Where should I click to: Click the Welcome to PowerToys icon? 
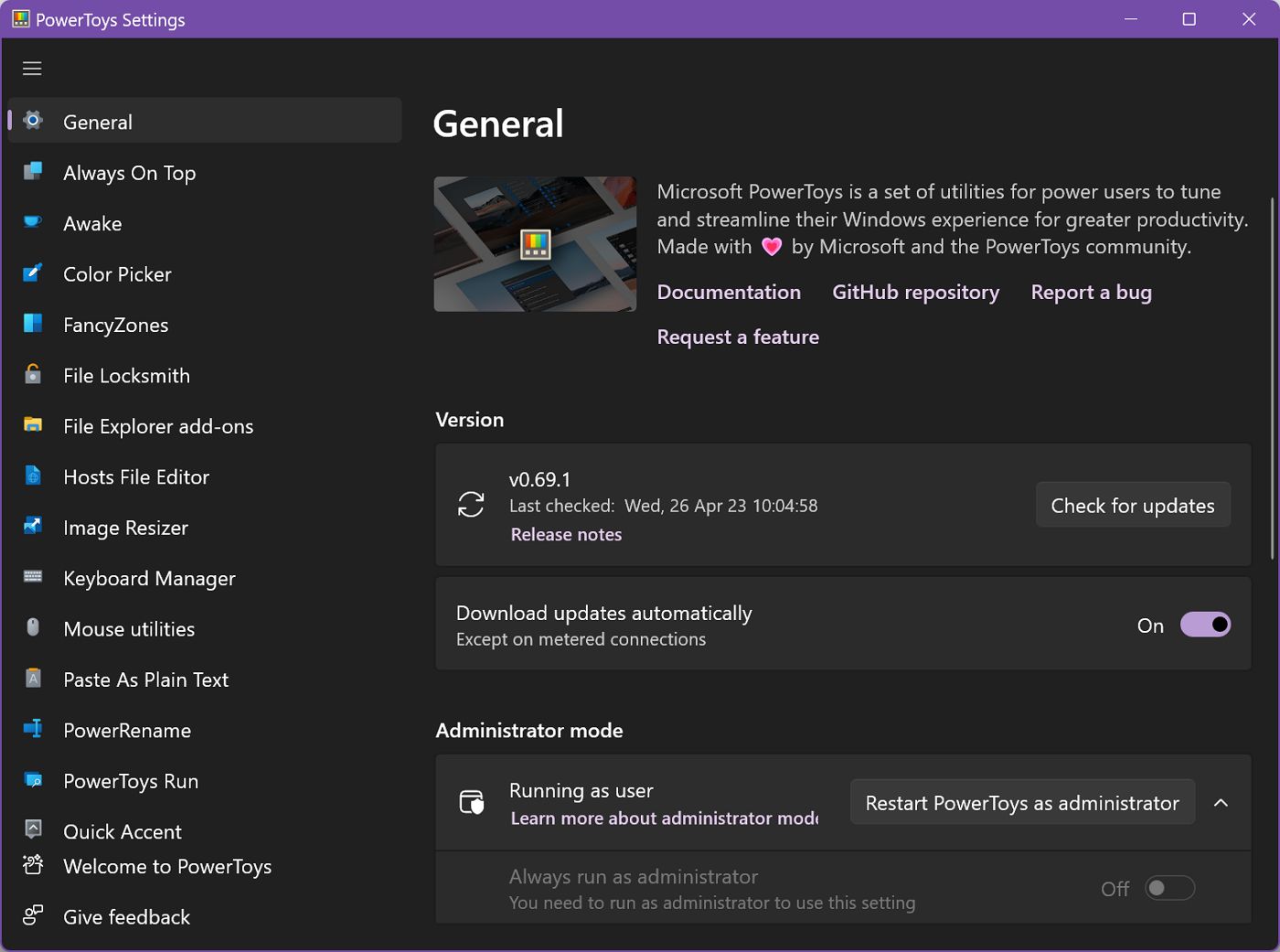[x=33, y=865]
